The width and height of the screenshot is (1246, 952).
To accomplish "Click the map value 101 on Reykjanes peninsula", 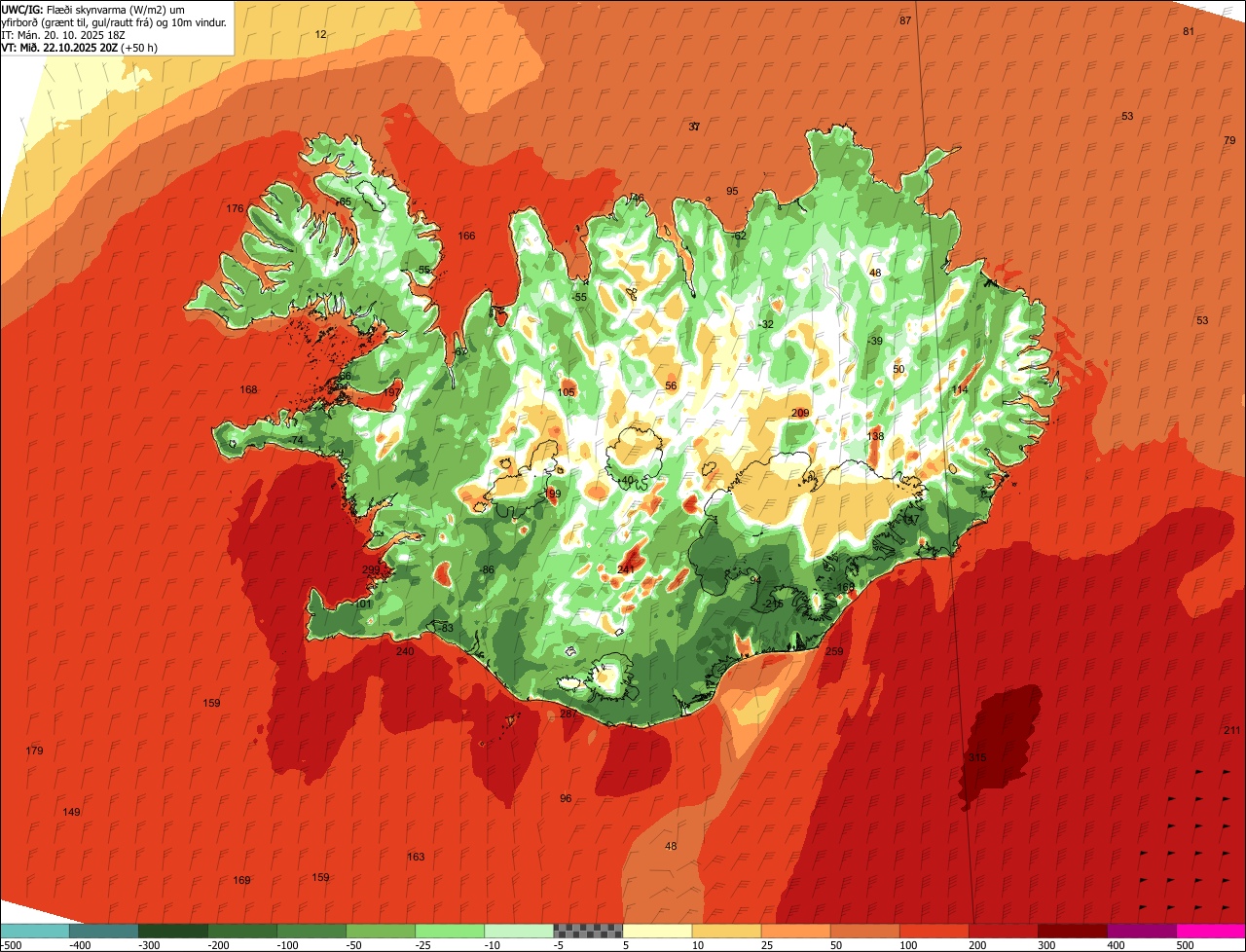I will click(x=364, y=604).
